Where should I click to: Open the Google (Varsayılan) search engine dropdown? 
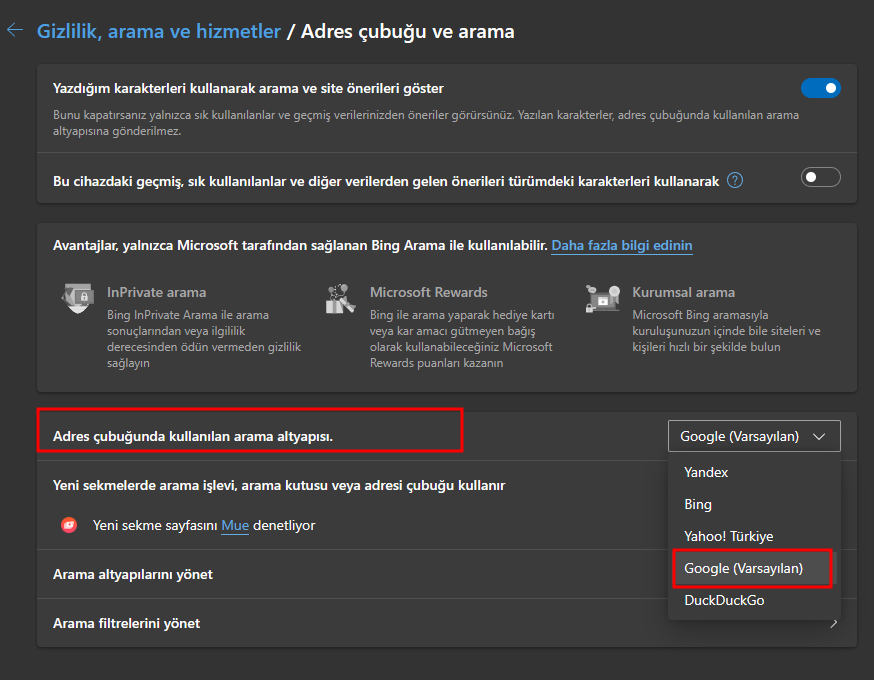coord(754,436)
